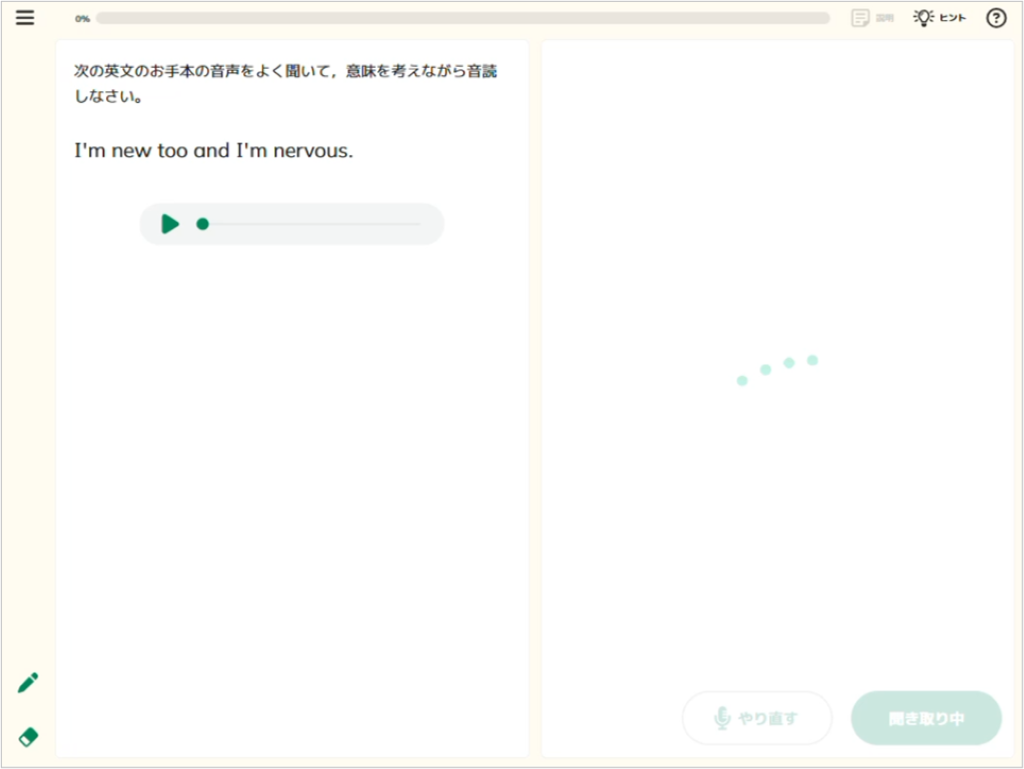
Task: Click the sentence "I'm new too and I'm nervous."
Action: pos(214,151)
